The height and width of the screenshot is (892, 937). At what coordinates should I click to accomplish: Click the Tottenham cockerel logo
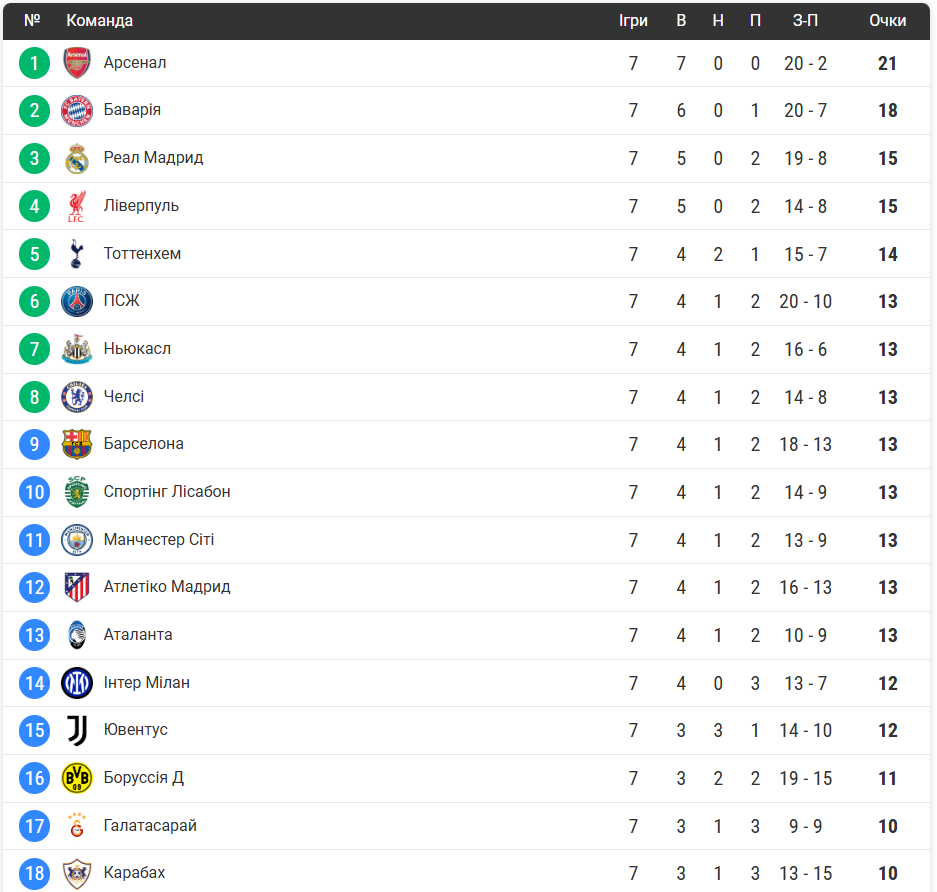[x=77, y=254]
